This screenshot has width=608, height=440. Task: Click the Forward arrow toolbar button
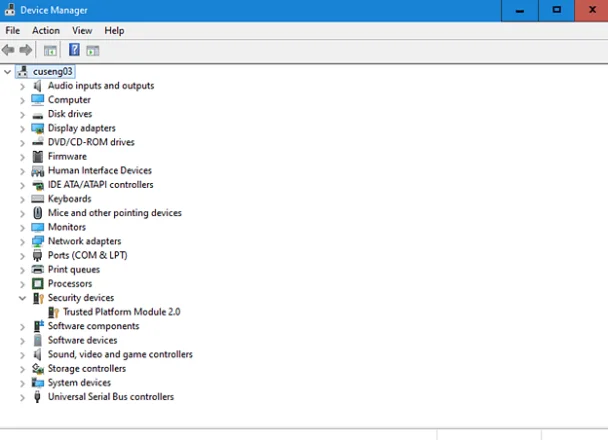coord(26,50)
